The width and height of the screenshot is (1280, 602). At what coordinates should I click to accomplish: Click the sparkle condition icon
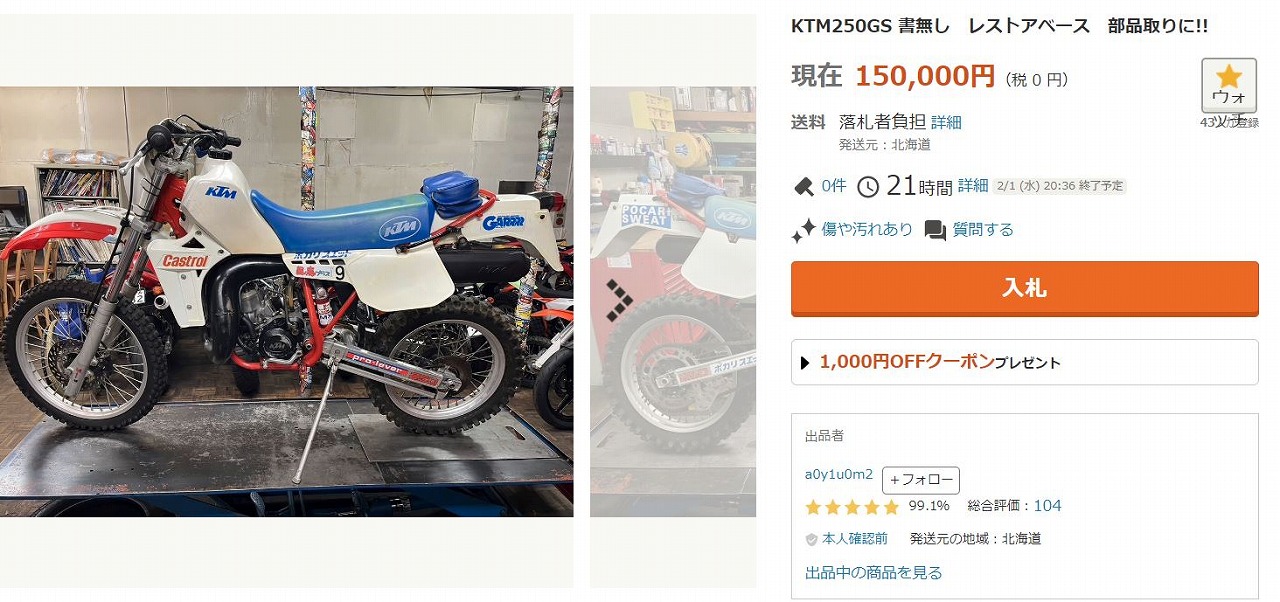(x=803, y=231)
